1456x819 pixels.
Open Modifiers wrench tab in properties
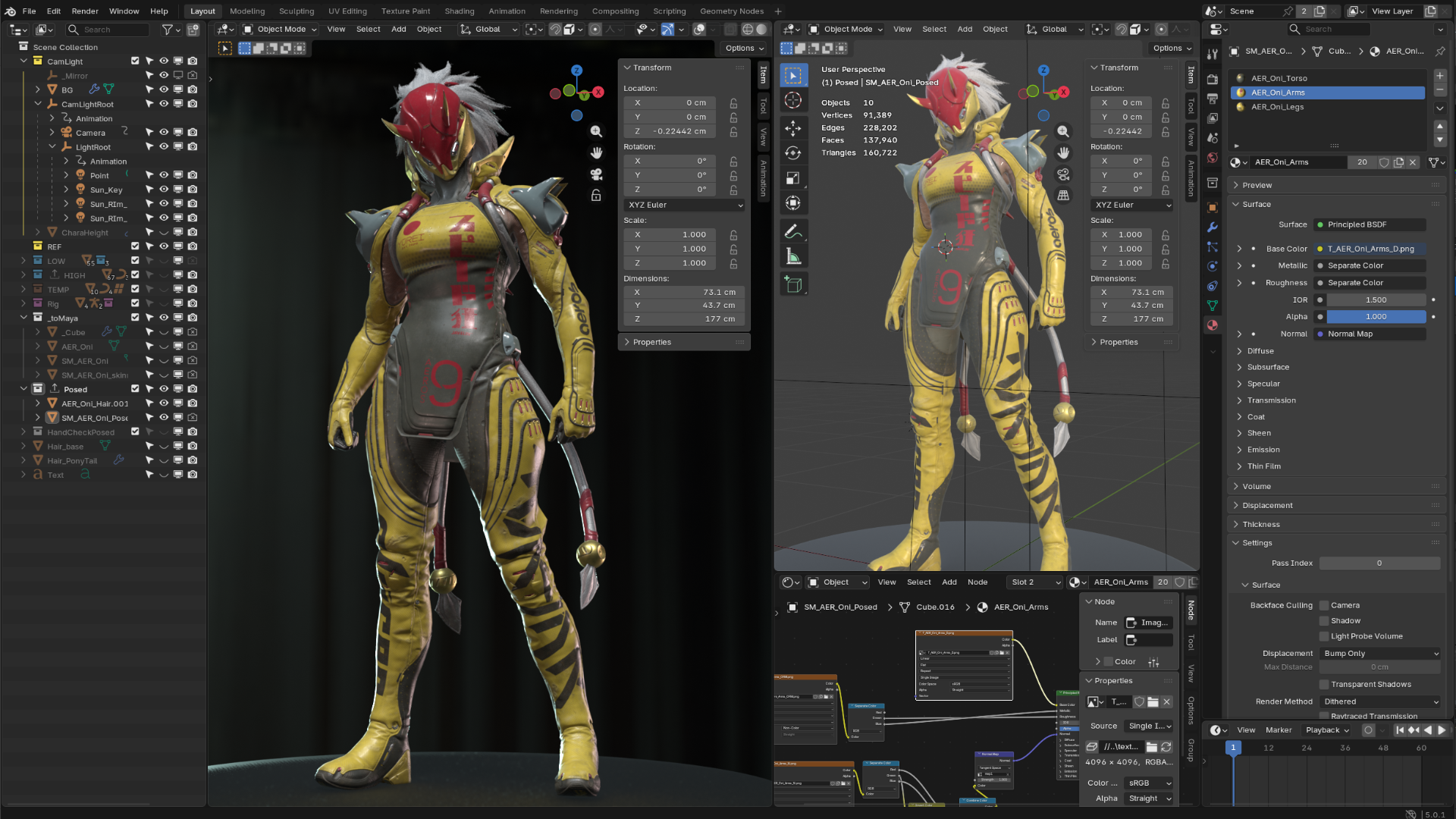click(1213, 227)
